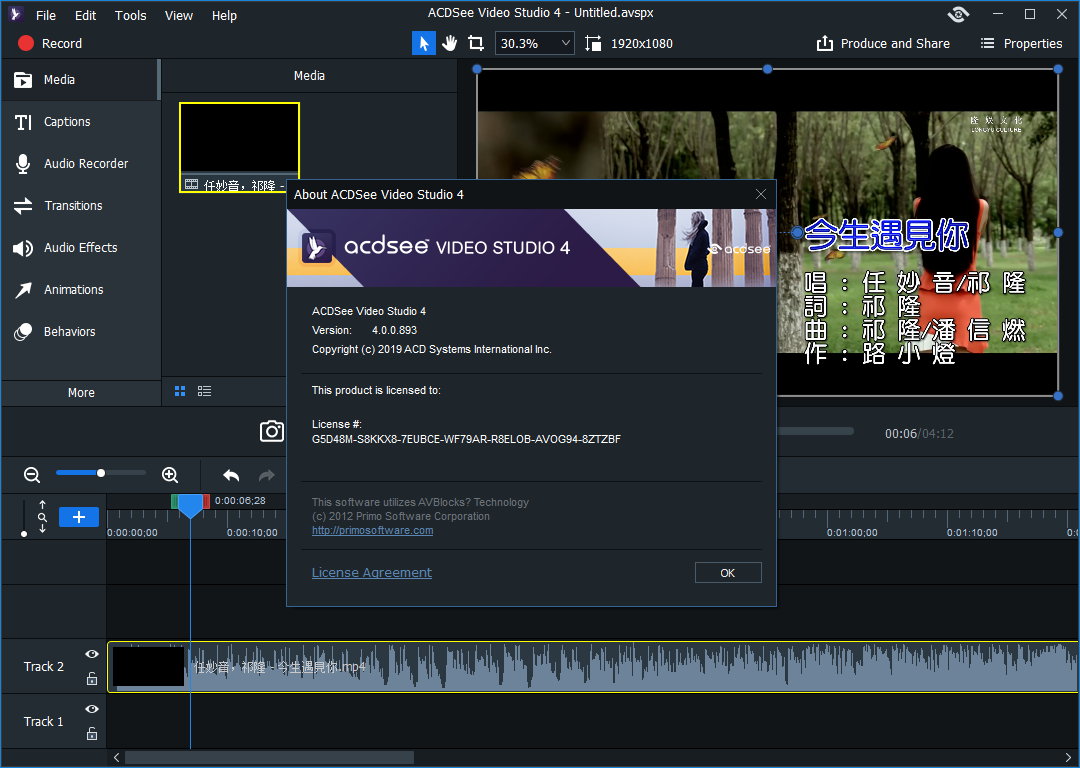Activate the hand pan tool
Image resolution: width=1080 pixels, height=768 pixels.
coord(450,43)
